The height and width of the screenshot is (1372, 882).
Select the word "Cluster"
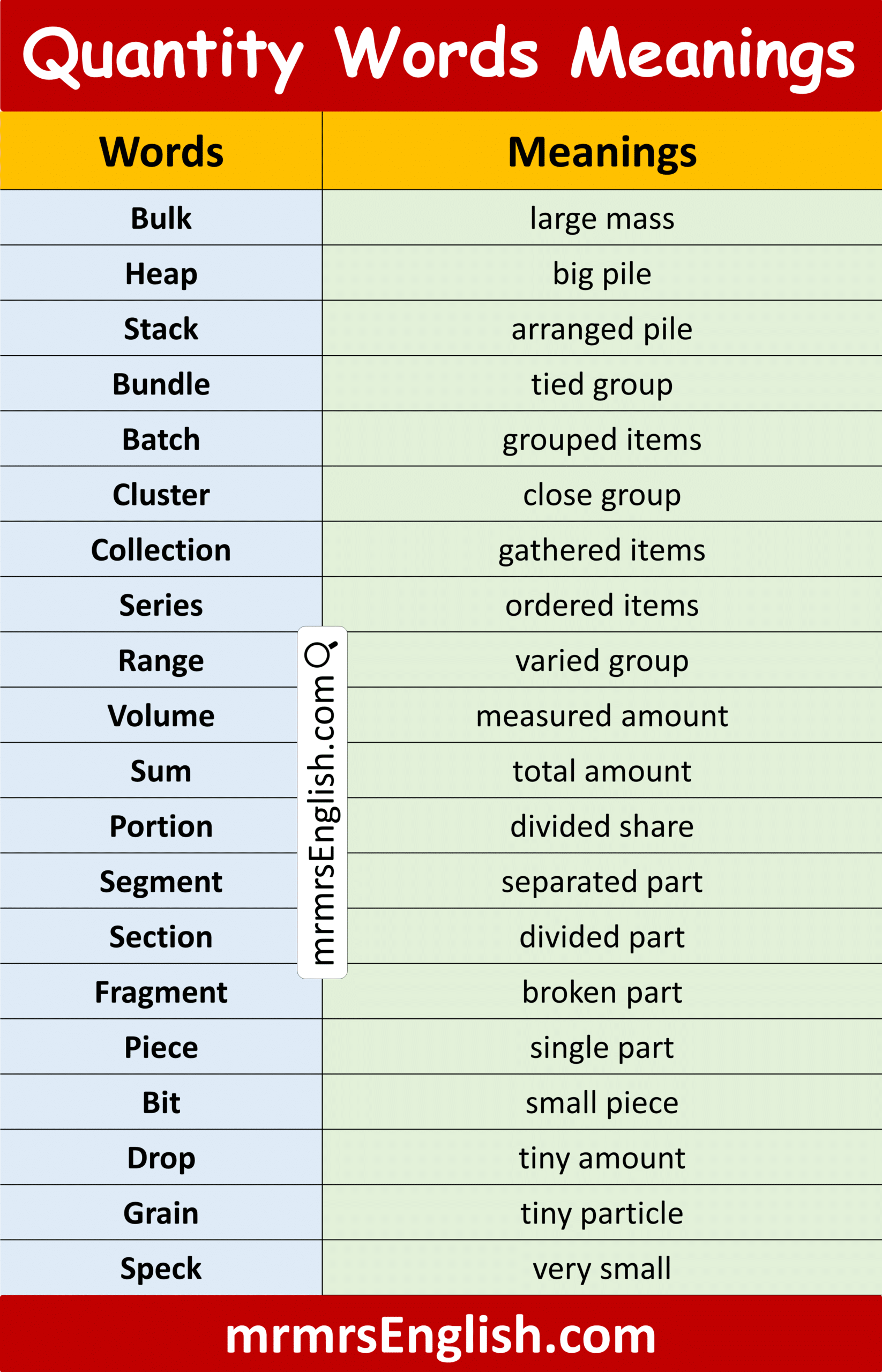click(161, 494)
